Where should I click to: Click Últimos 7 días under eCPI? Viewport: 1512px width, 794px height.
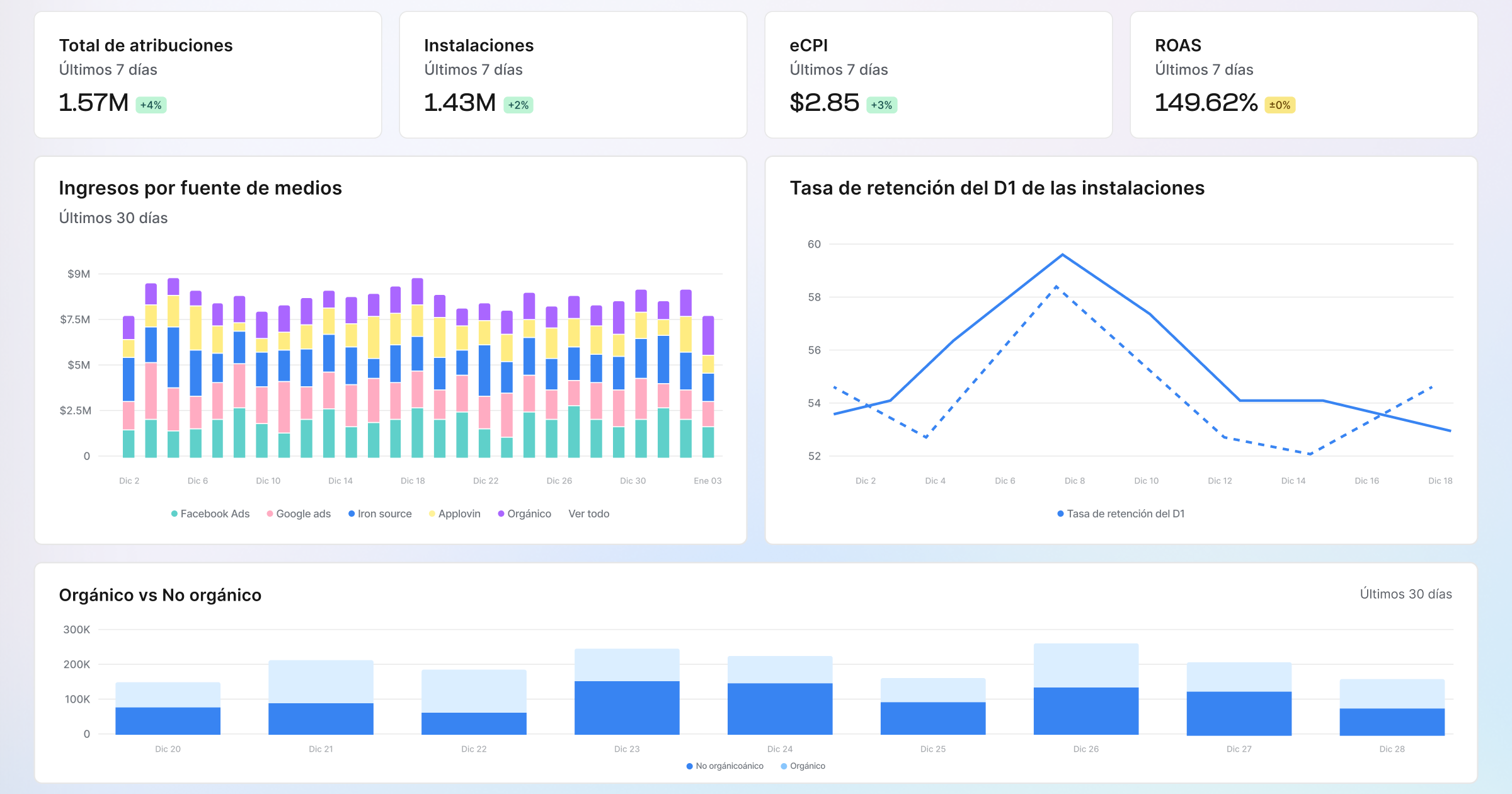839,69
